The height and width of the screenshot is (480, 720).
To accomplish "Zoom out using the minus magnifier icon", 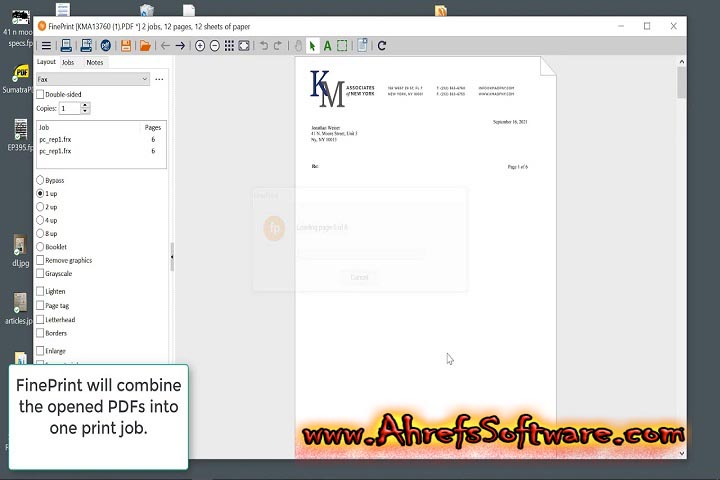I will (214, 45).
